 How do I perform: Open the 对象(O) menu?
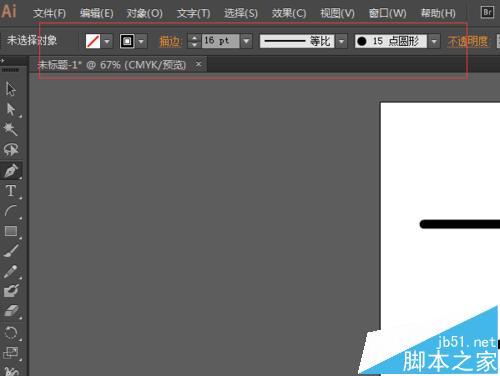(x=144, y=13)
